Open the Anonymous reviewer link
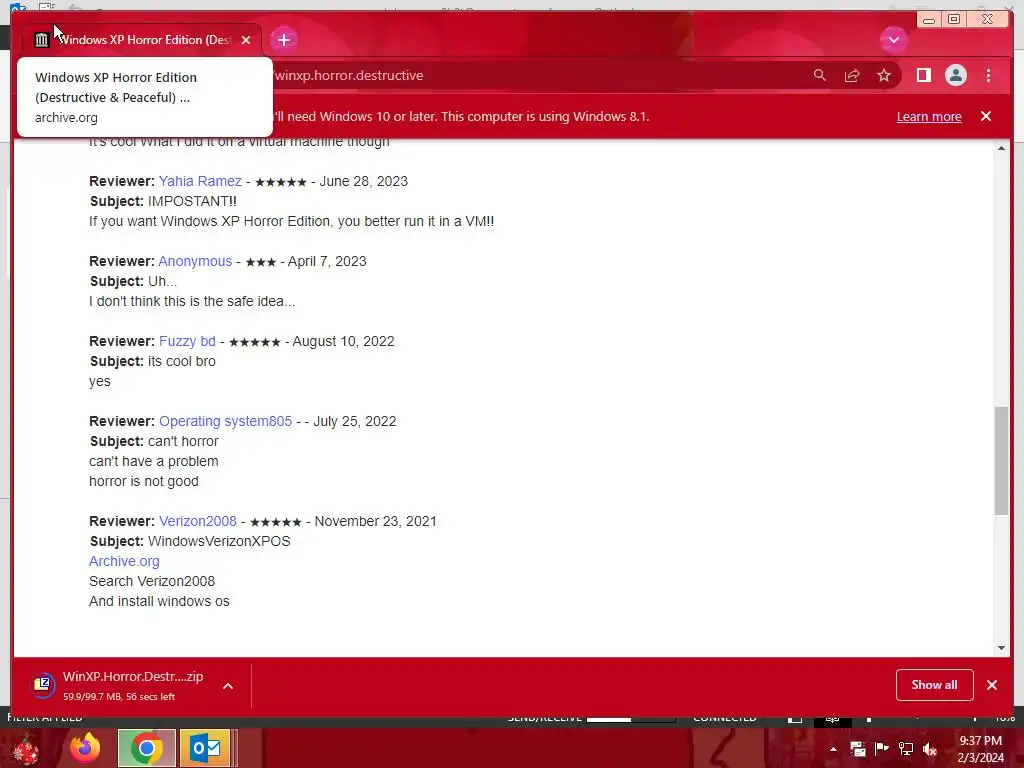1024x768 pixels. click(x=195, y=261)
